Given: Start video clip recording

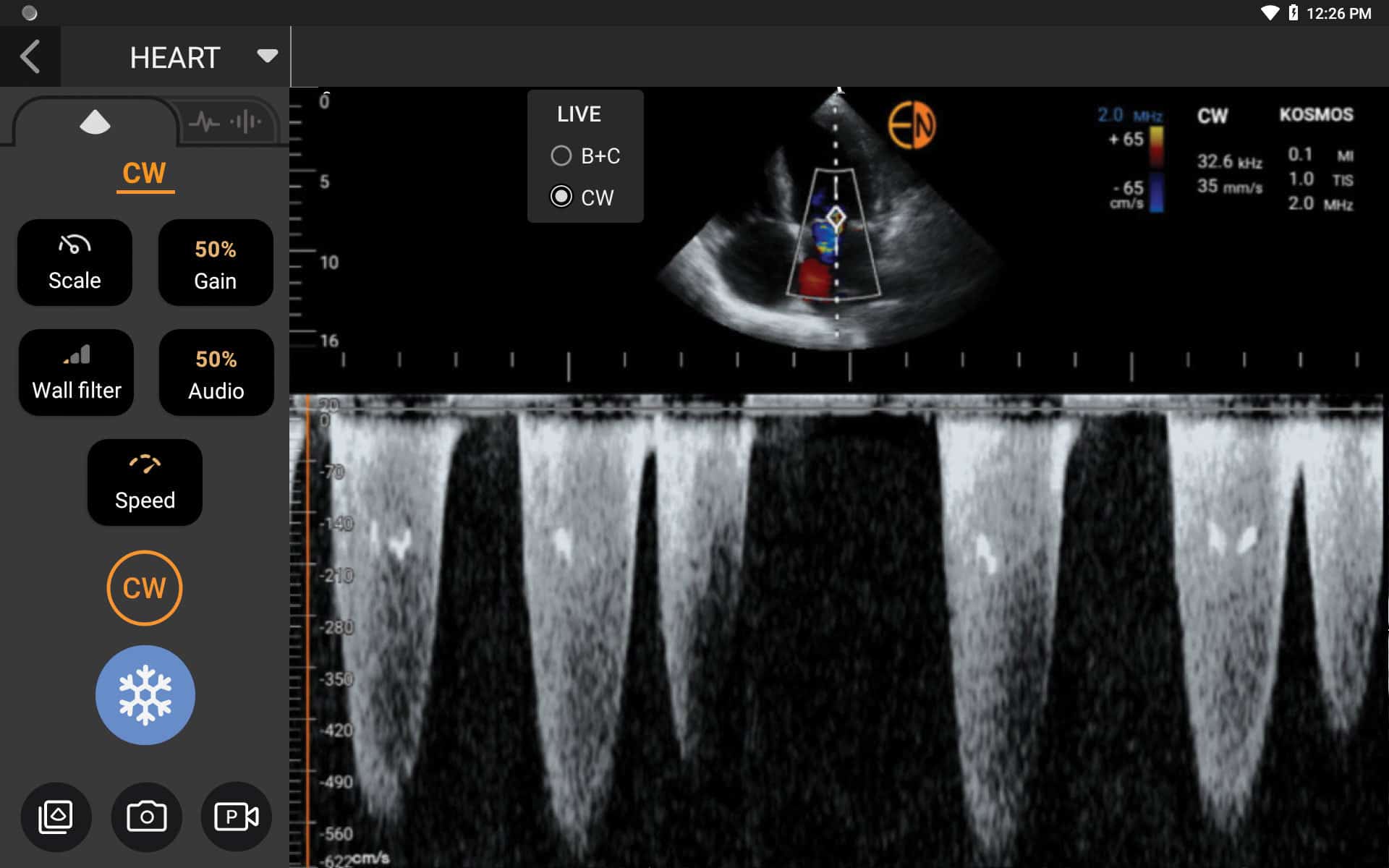Looking at the screenshot, I should click(237, 816).
